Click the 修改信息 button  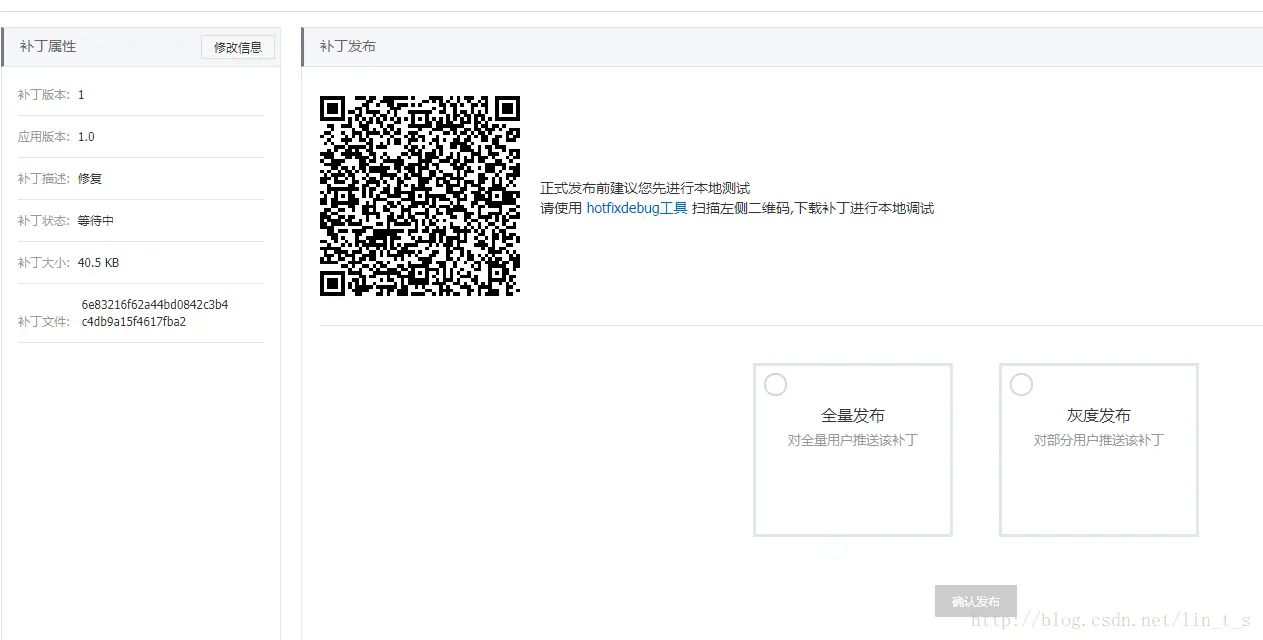(238, 47)
